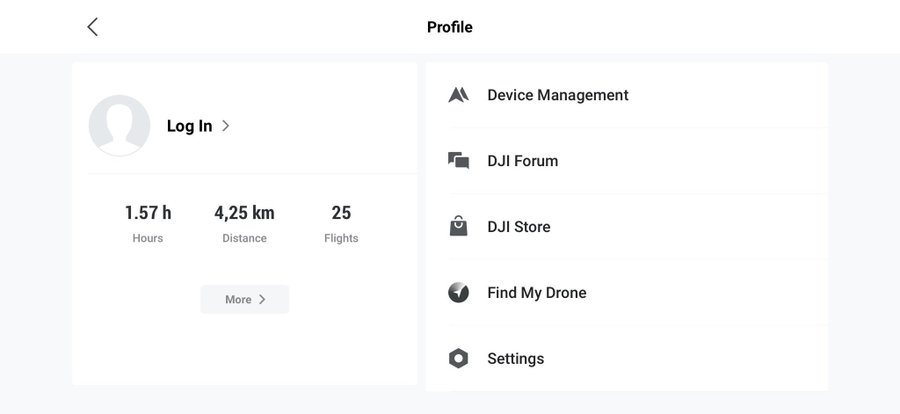900x414 pixels.
Task: Tap the 1.57 h Hours statistic
Action: point(148,223)
